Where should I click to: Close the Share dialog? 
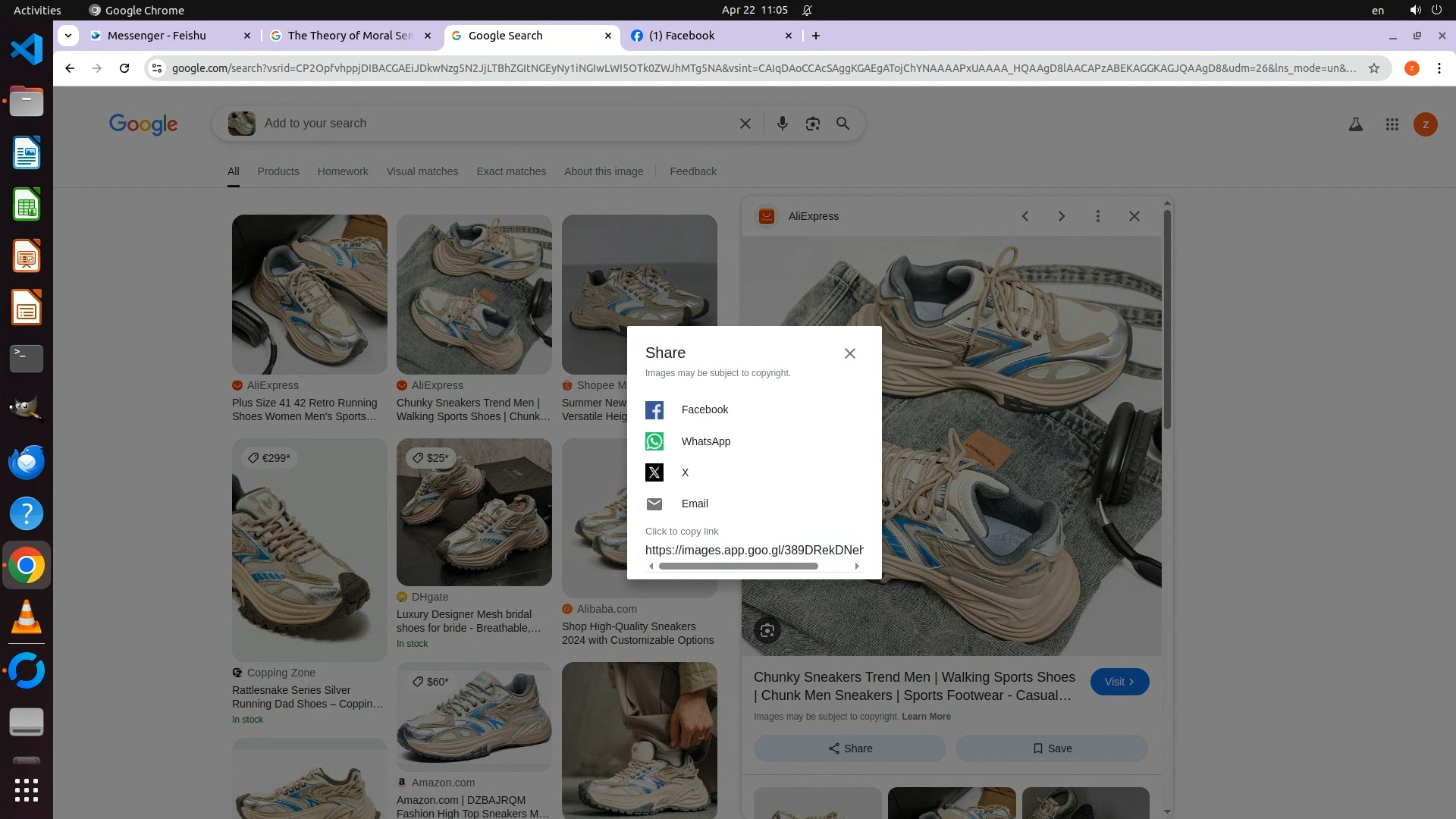point(849,353)
